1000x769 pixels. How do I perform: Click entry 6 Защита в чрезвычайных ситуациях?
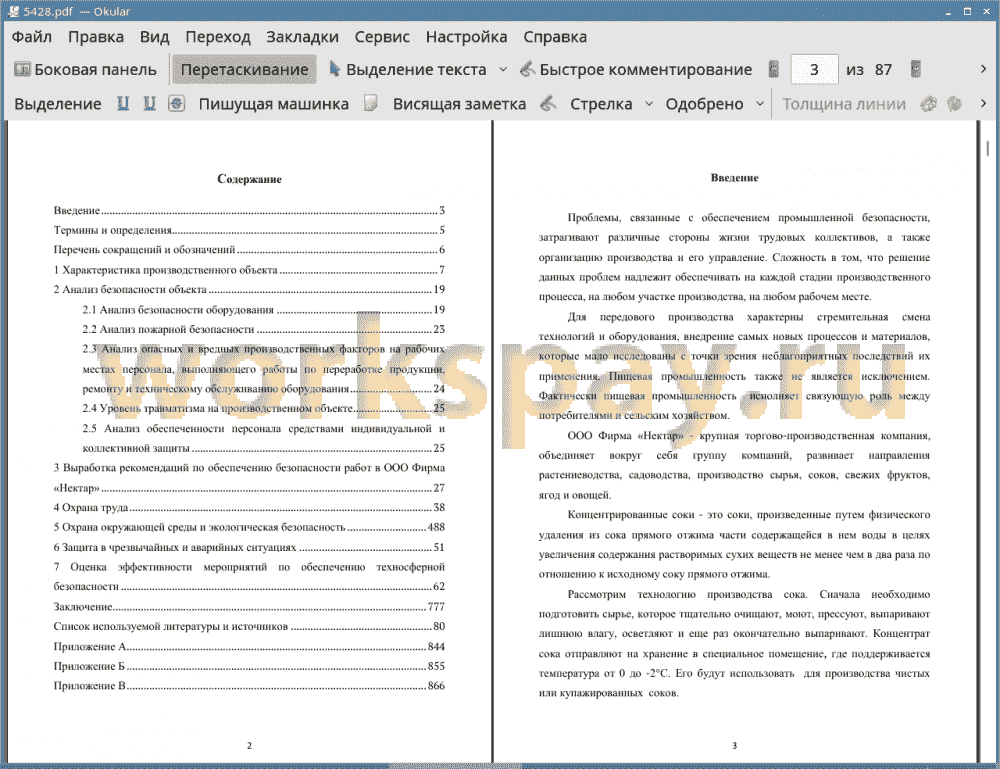[249, 547]
